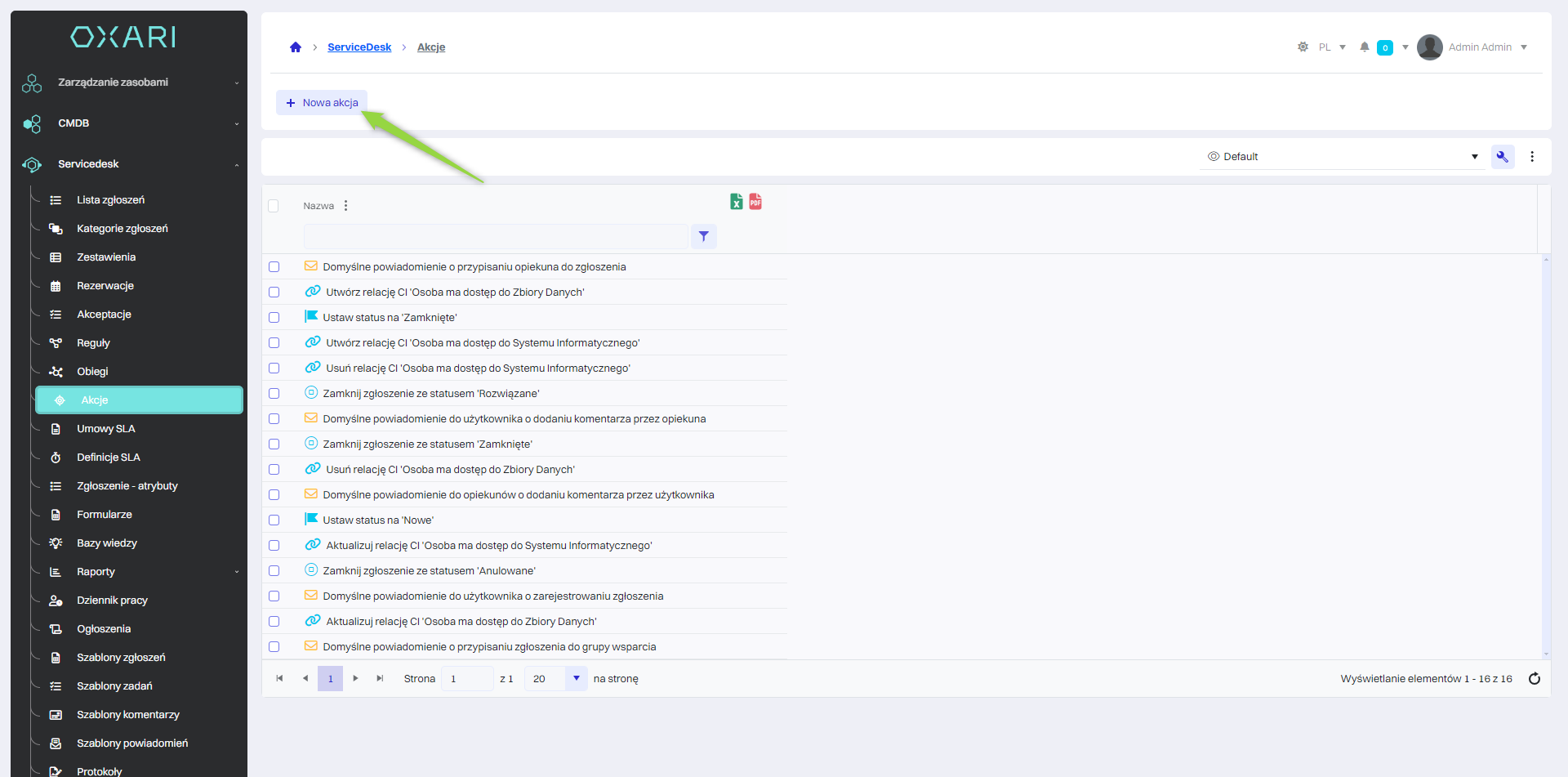
Task: Open the items per page dropdown
Action: point(576,679)
